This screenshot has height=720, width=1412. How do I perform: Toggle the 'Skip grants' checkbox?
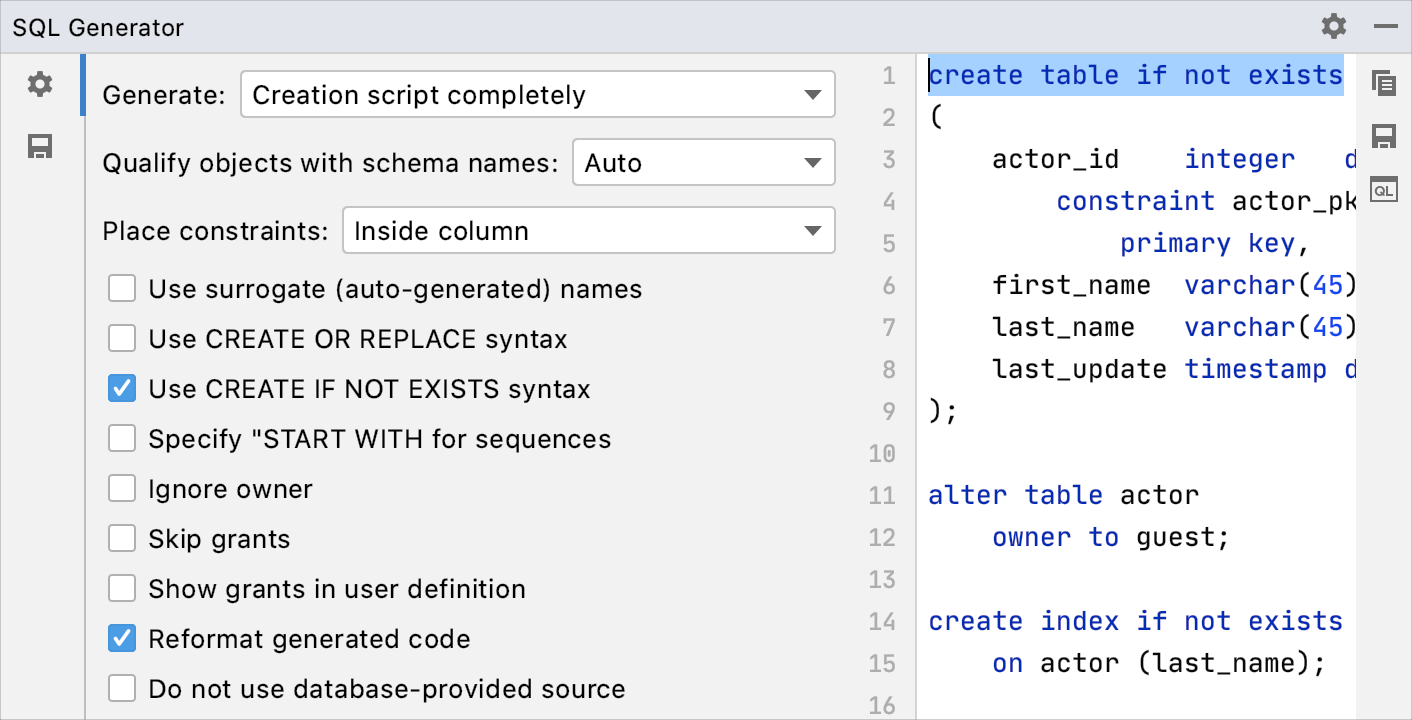click(121, 537)
